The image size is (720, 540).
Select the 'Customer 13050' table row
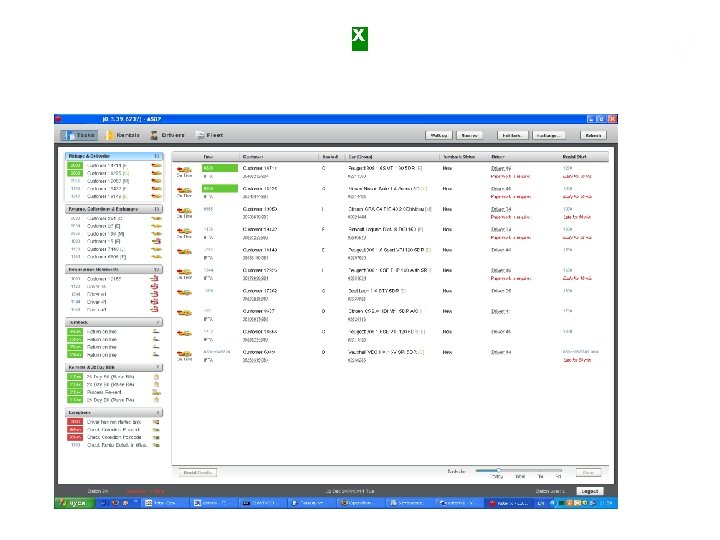click(390, 213)
